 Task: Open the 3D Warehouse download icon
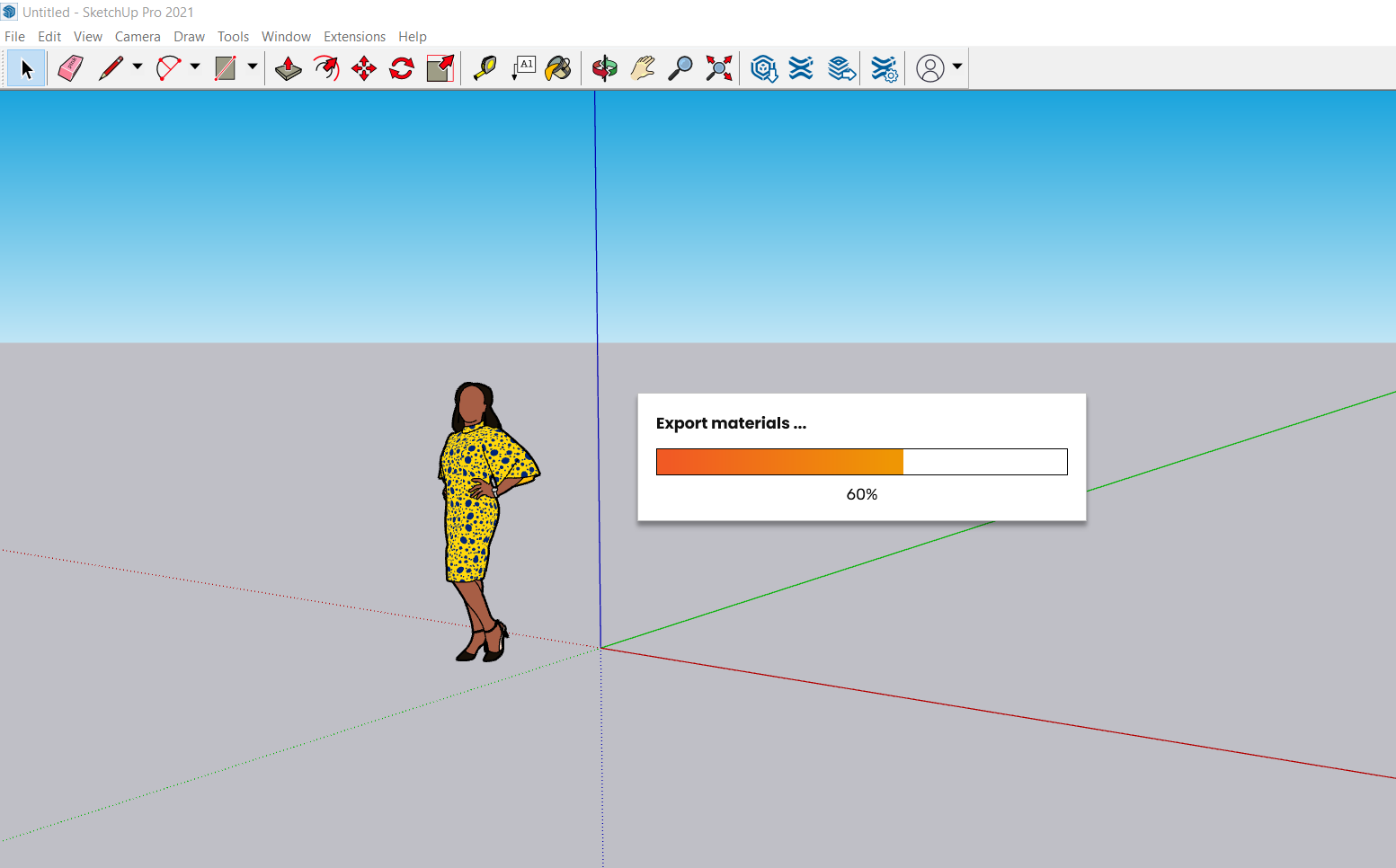pyautogui.click(x=763, y=67)
